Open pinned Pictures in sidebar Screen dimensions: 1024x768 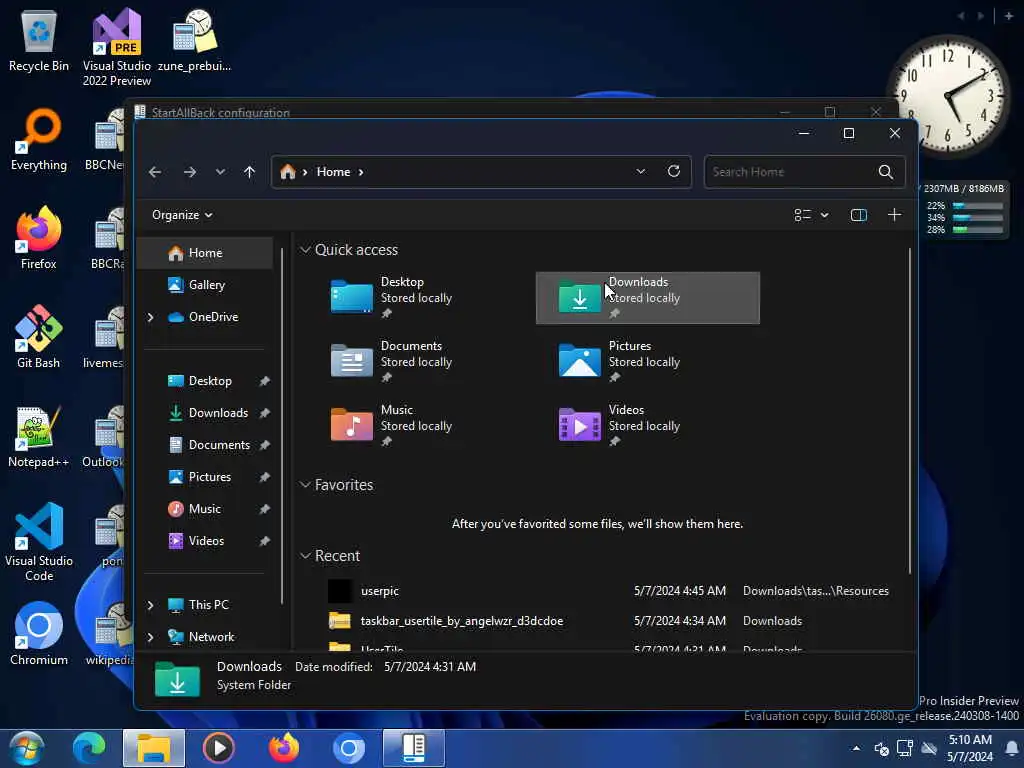coord(210,477)
